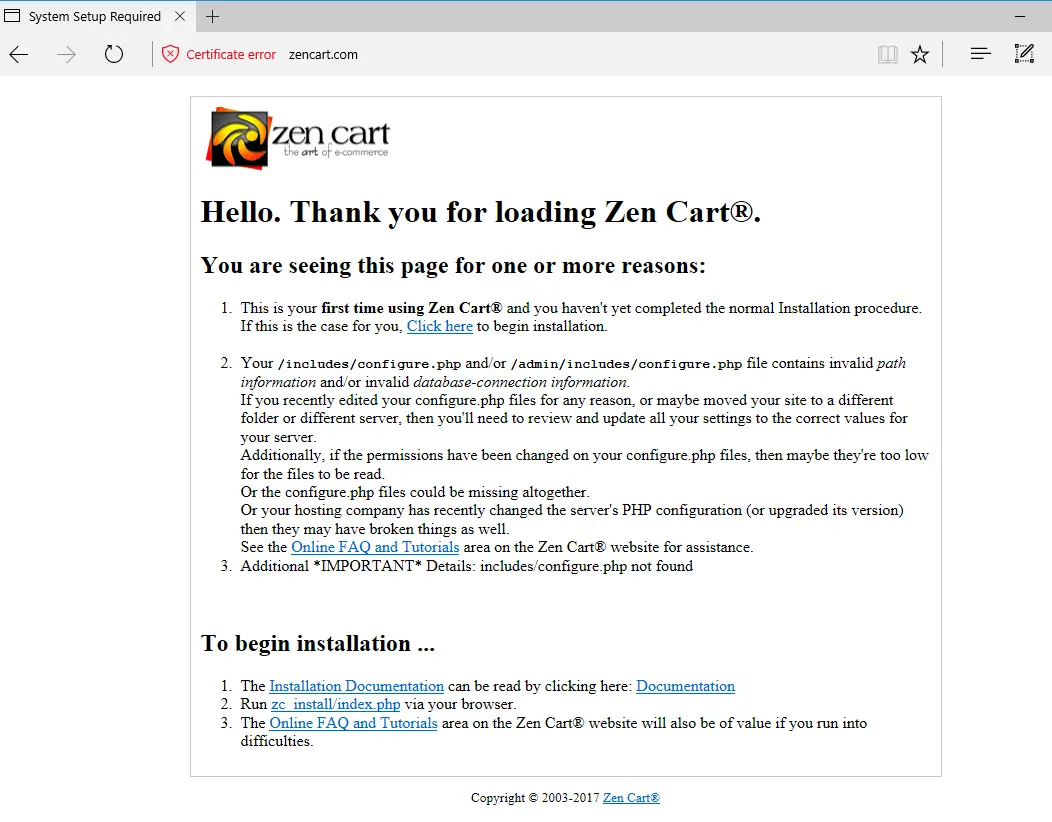Image resolution: width=1052 pixels, height=822 pixels.
Task: Add page to favorites with star icon
Action: (920, 54)
